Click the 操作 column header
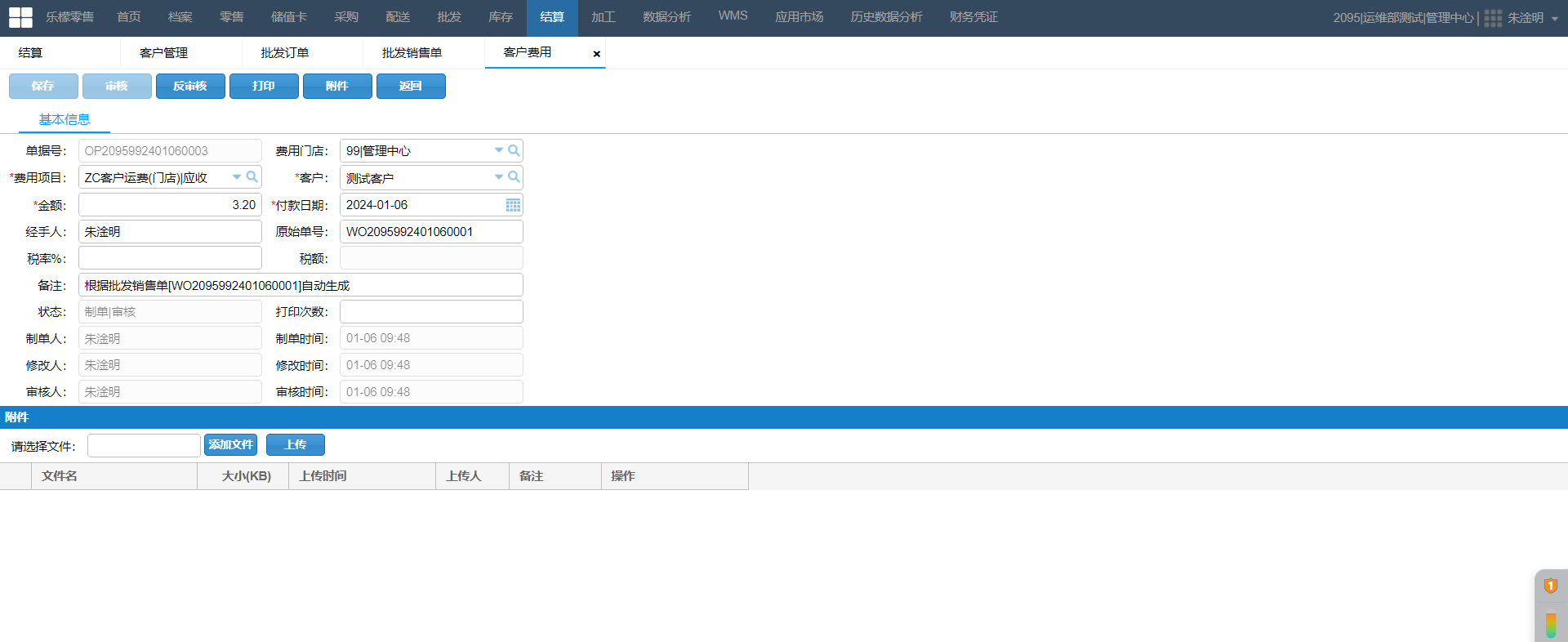This screenshot has width=1568, height=642. point(675,476)
